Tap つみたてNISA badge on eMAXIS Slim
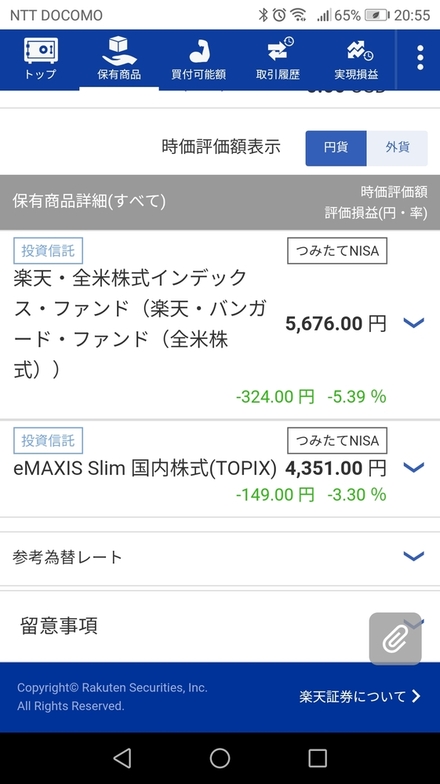 337,441
